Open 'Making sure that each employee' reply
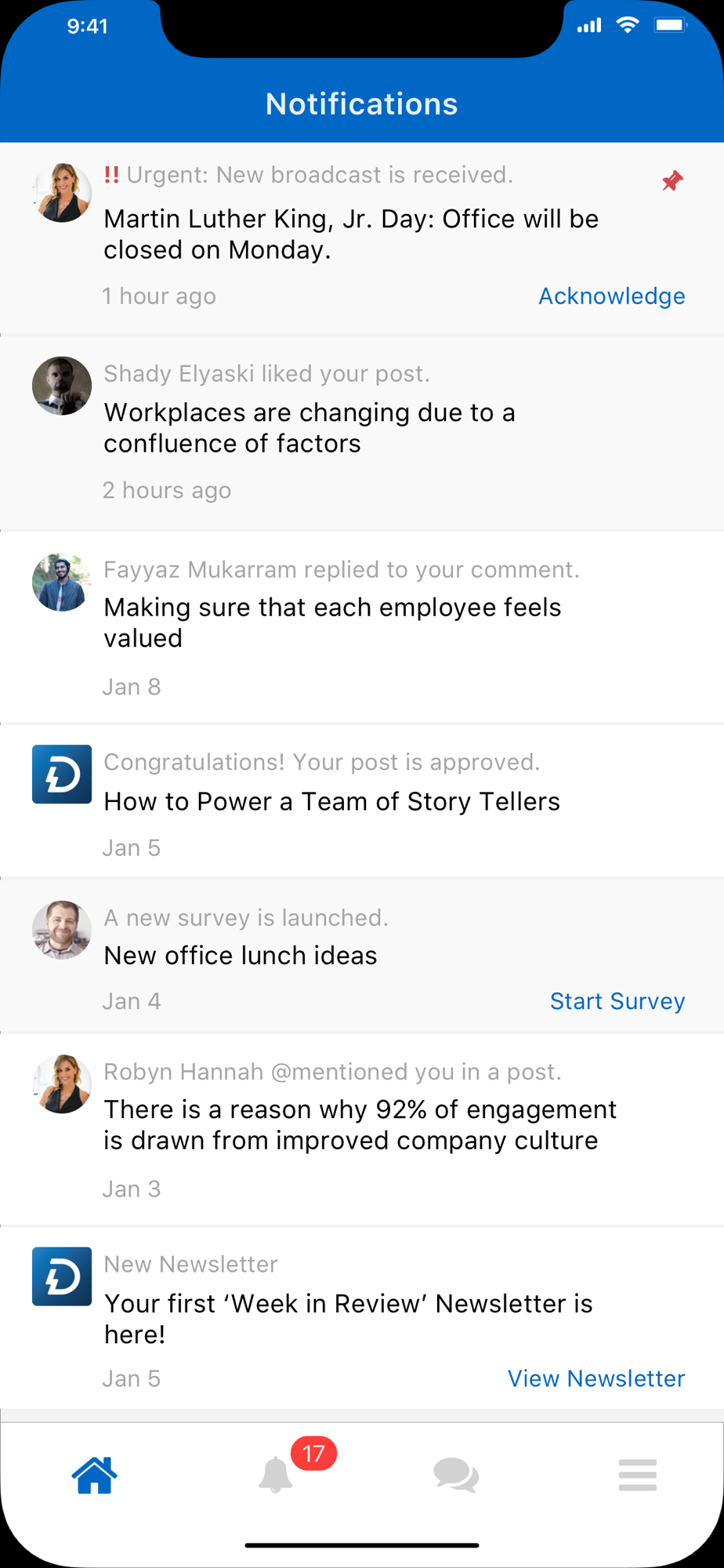Screen dimensions: 724x1568 tap(362, 627)
